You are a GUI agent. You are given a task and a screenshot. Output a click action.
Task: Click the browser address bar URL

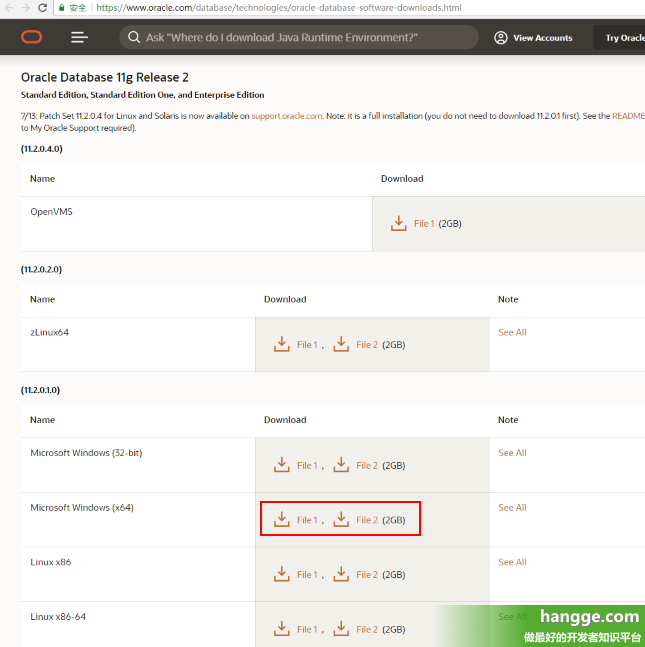click(x=278, y=8)
